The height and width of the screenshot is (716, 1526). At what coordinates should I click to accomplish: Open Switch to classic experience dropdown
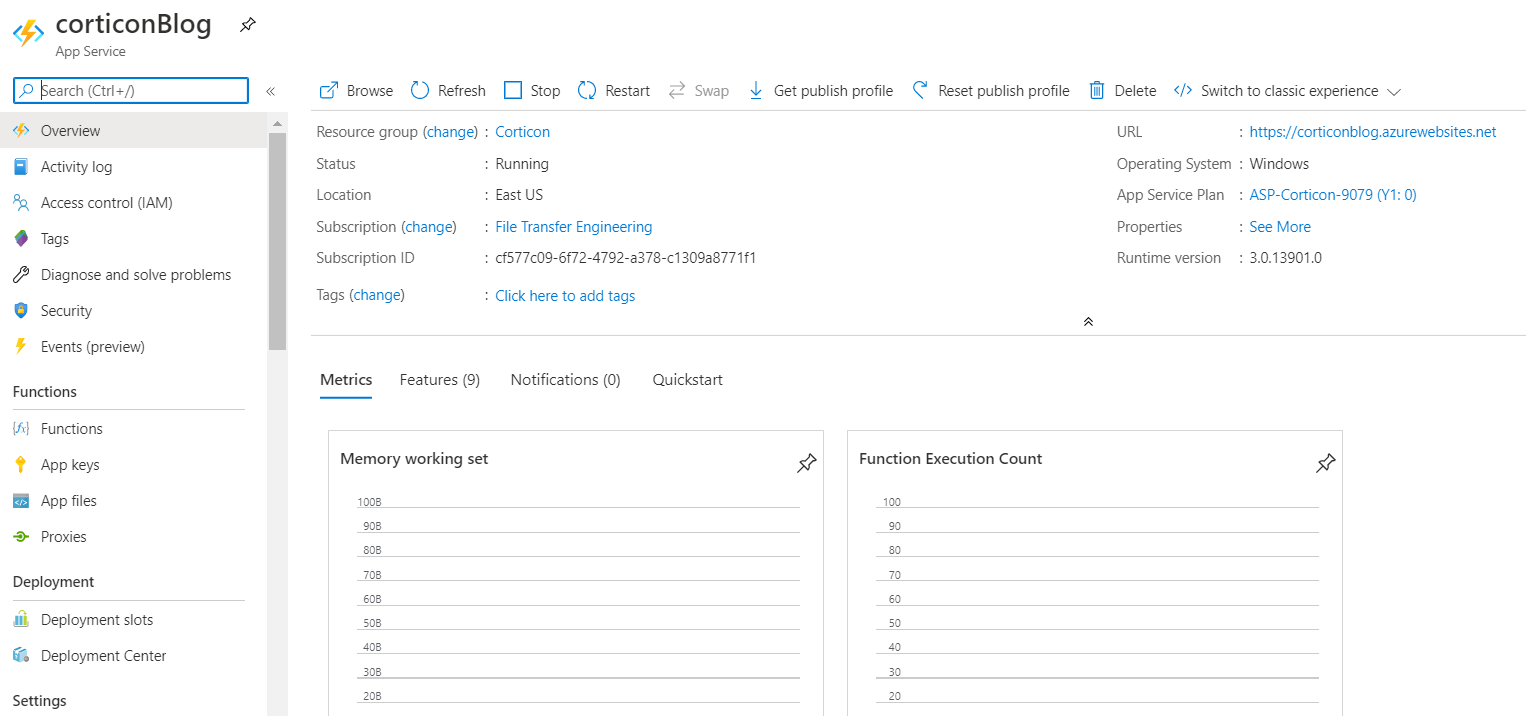1288,91
